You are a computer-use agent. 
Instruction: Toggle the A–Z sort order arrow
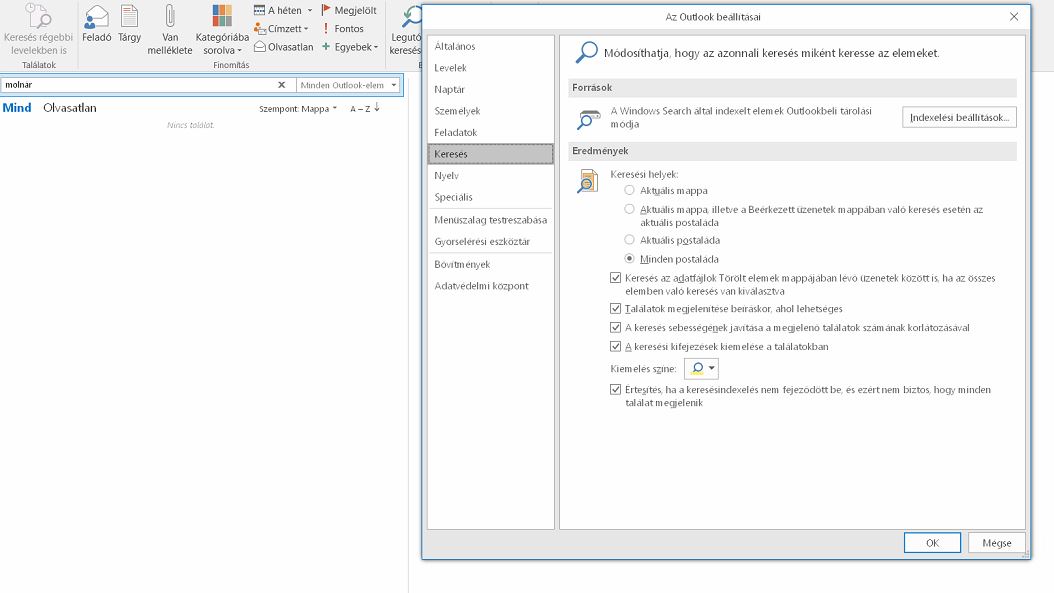365,108
